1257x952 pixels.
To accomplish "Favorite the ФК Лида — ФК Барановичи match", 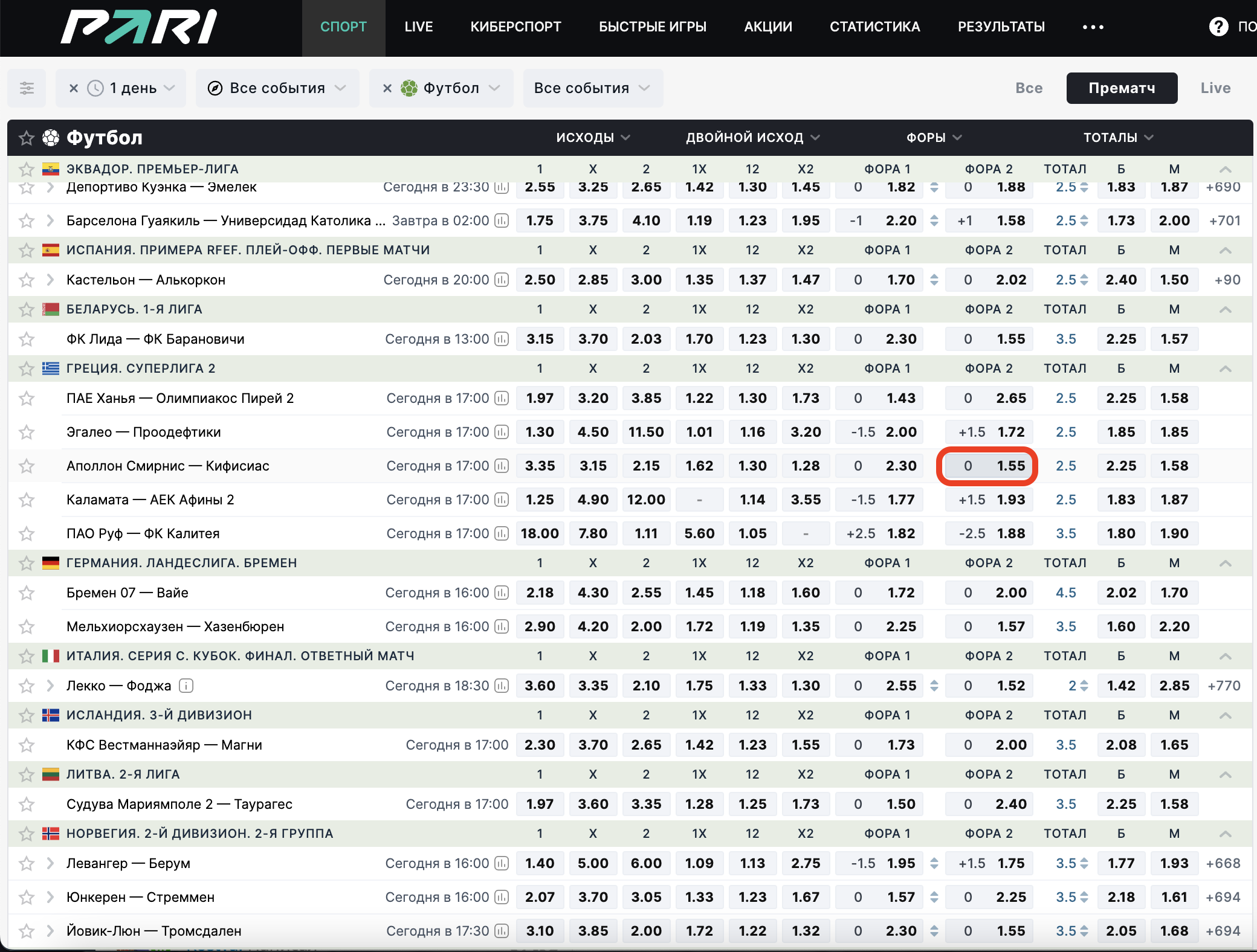I will click(27, 339).
